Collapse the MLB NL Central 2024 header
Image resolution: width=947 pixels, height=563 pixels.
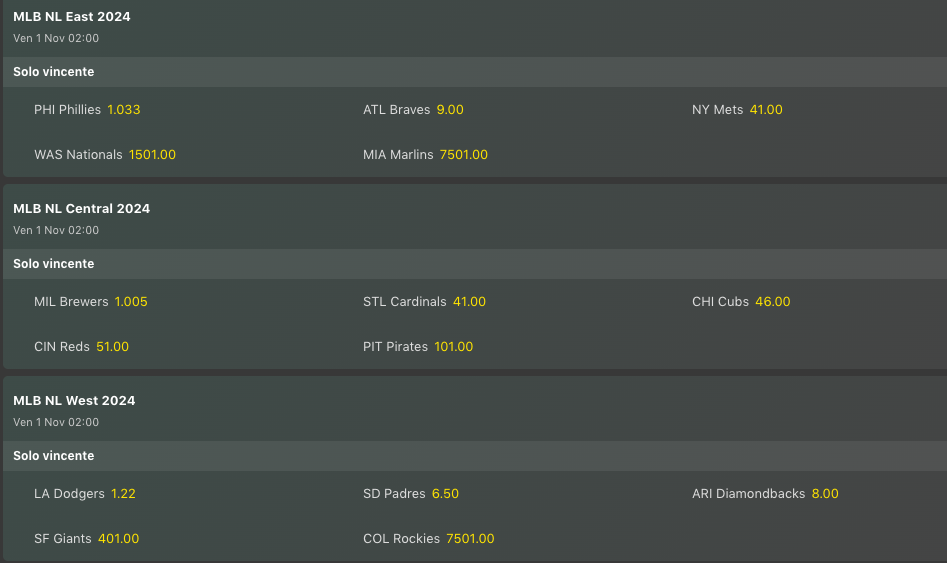pos(81,209)
